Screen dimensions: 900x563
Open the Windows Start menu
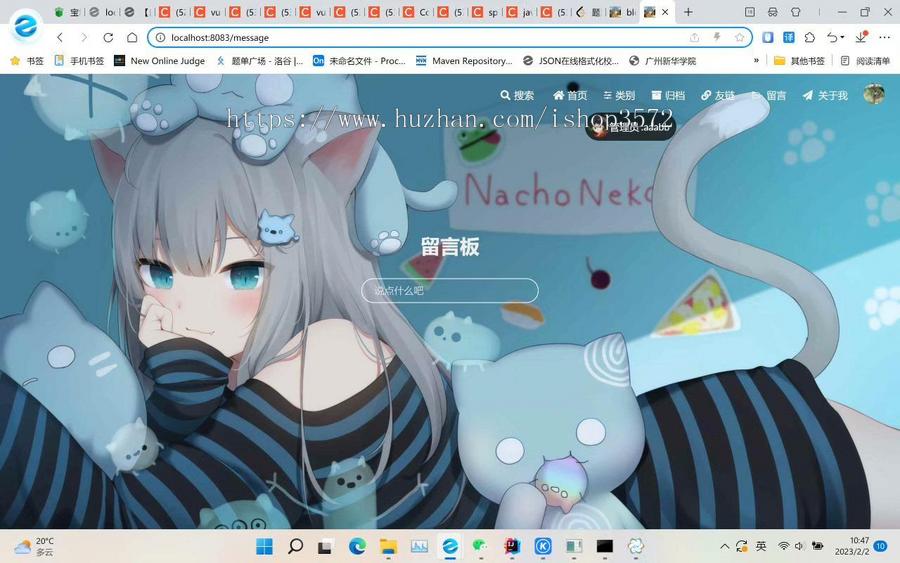pyautogui.click(x=265, y=546)
